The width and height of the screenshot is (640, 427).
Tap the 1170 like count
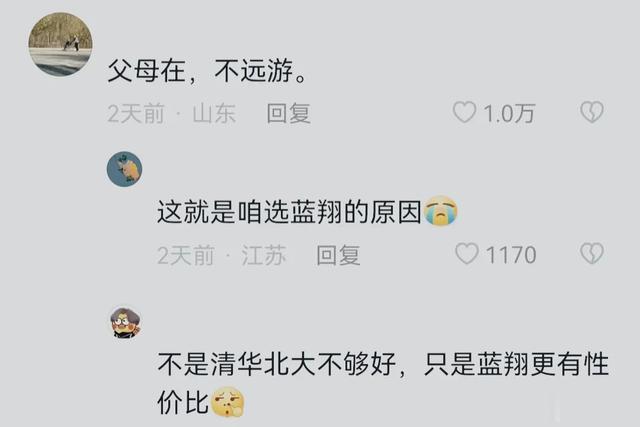point(511,255)
